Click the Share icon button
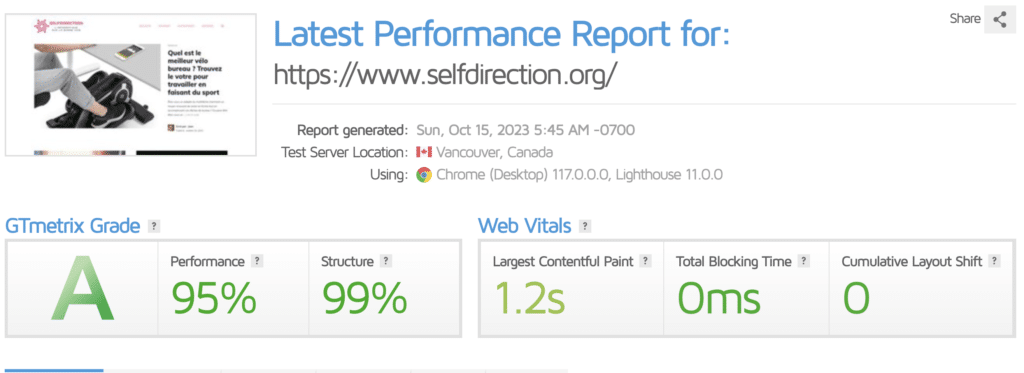The image size is (1024, 373). point(1000,19)
